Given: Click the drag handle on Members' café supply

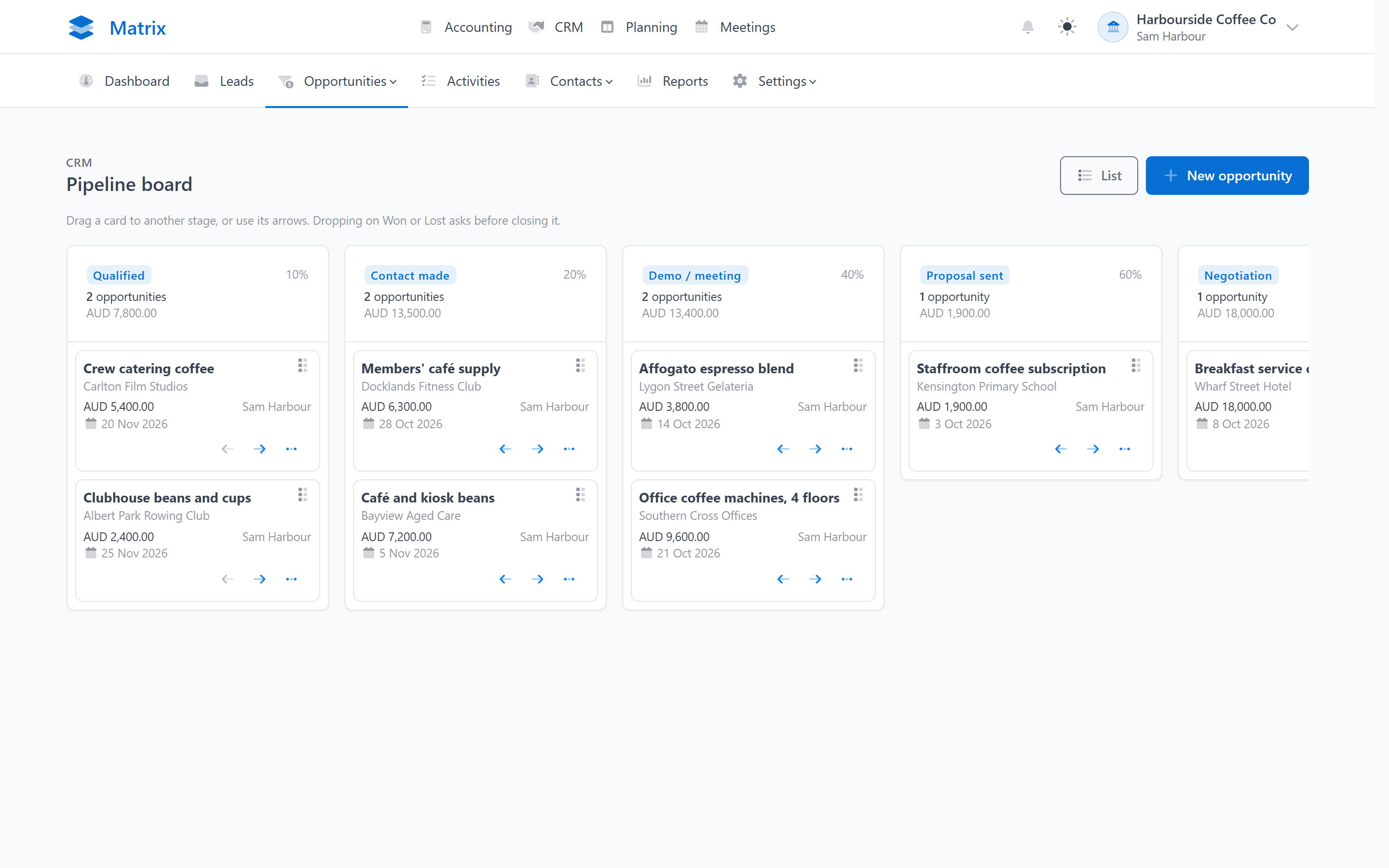Looking at the screenshot, I should coord(580,366).
